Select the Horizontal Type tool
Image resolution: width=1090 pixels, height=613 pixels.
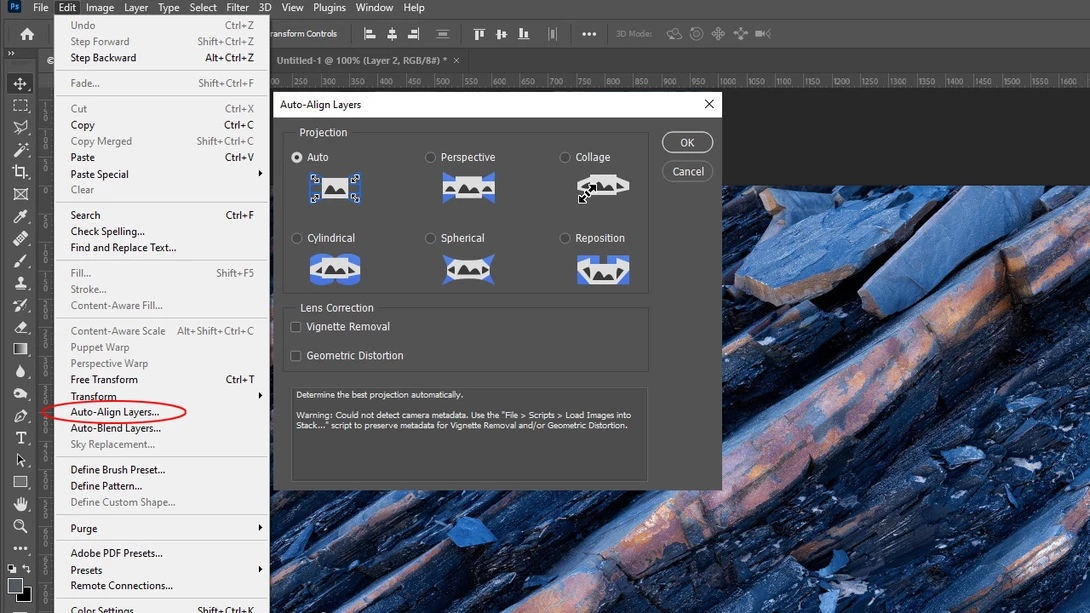[x=20, y=438]
